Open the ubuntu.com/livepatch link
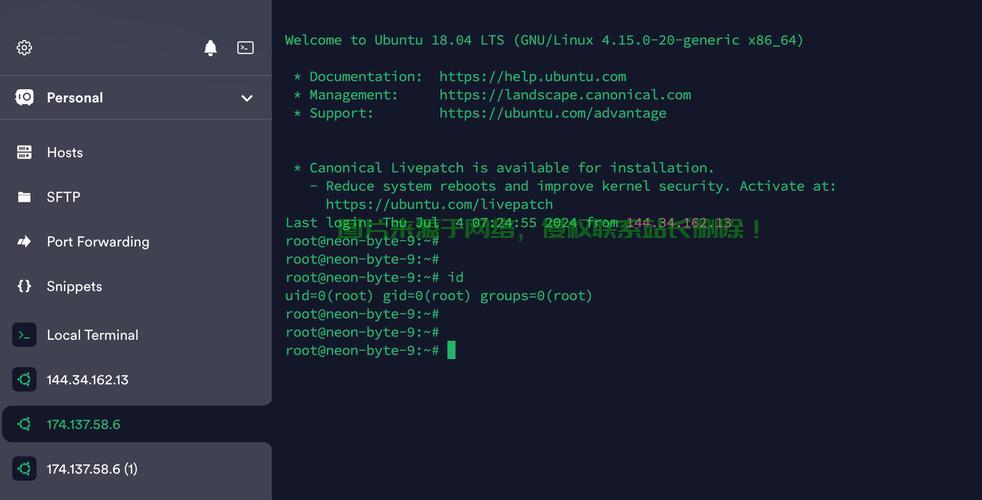 coord(439,204)
